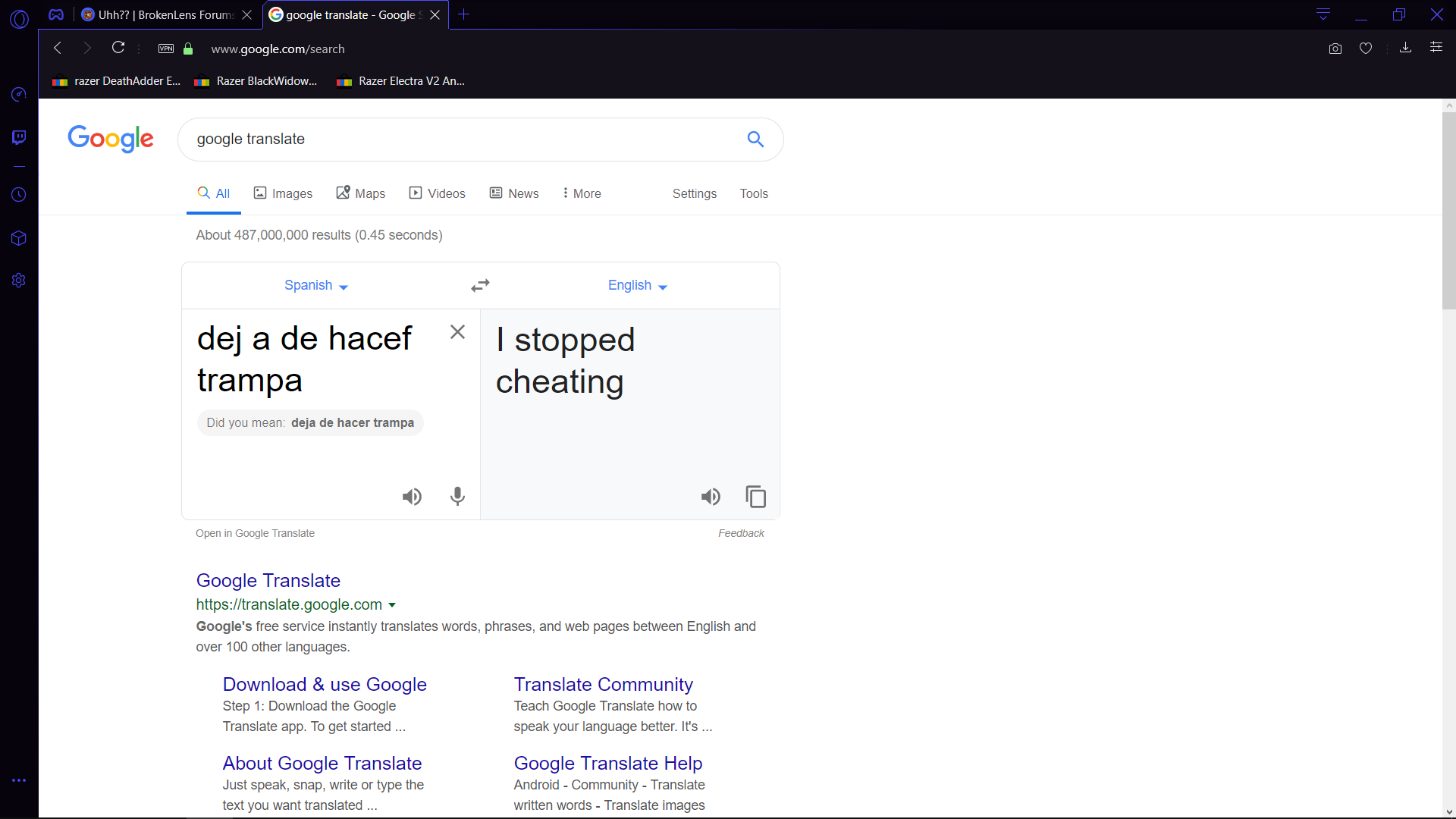This screenshot has height=819, width=1456.
Task: Expand the More search categories menu
Action: click(582, 193)
